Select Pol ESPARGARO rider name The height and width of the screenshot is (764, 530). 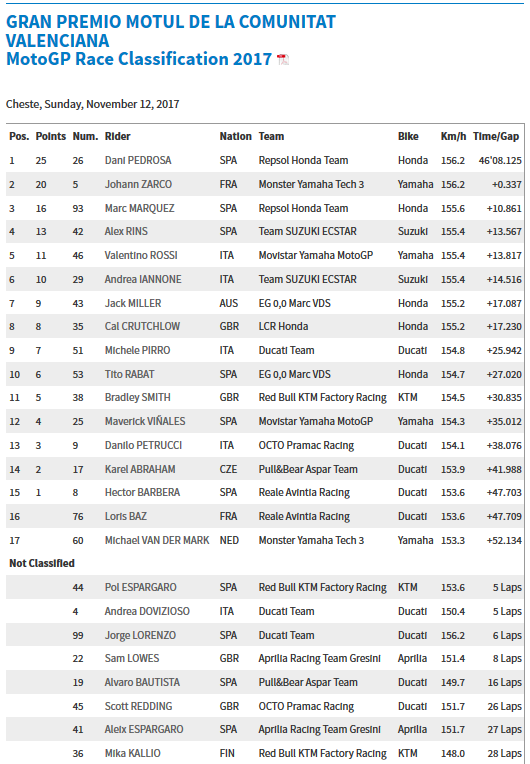(x=140, y=587)
